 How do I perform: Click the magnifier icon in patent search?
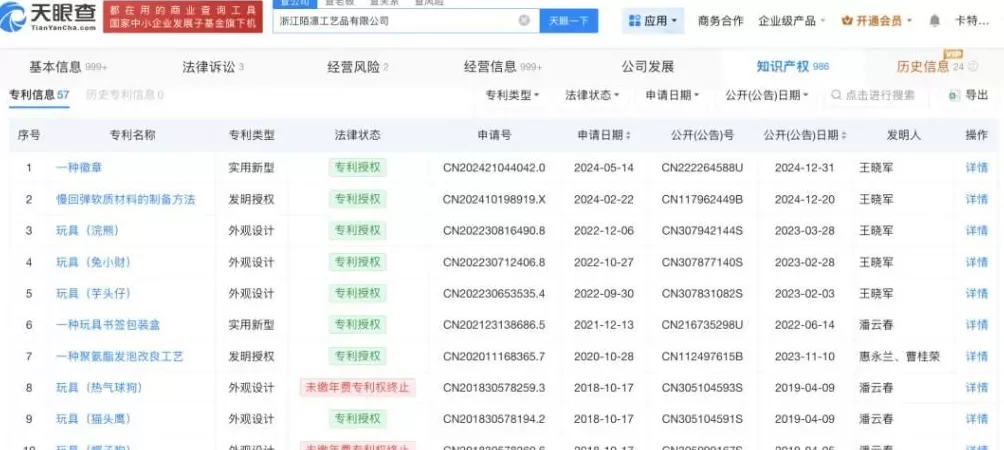point(836,95)
